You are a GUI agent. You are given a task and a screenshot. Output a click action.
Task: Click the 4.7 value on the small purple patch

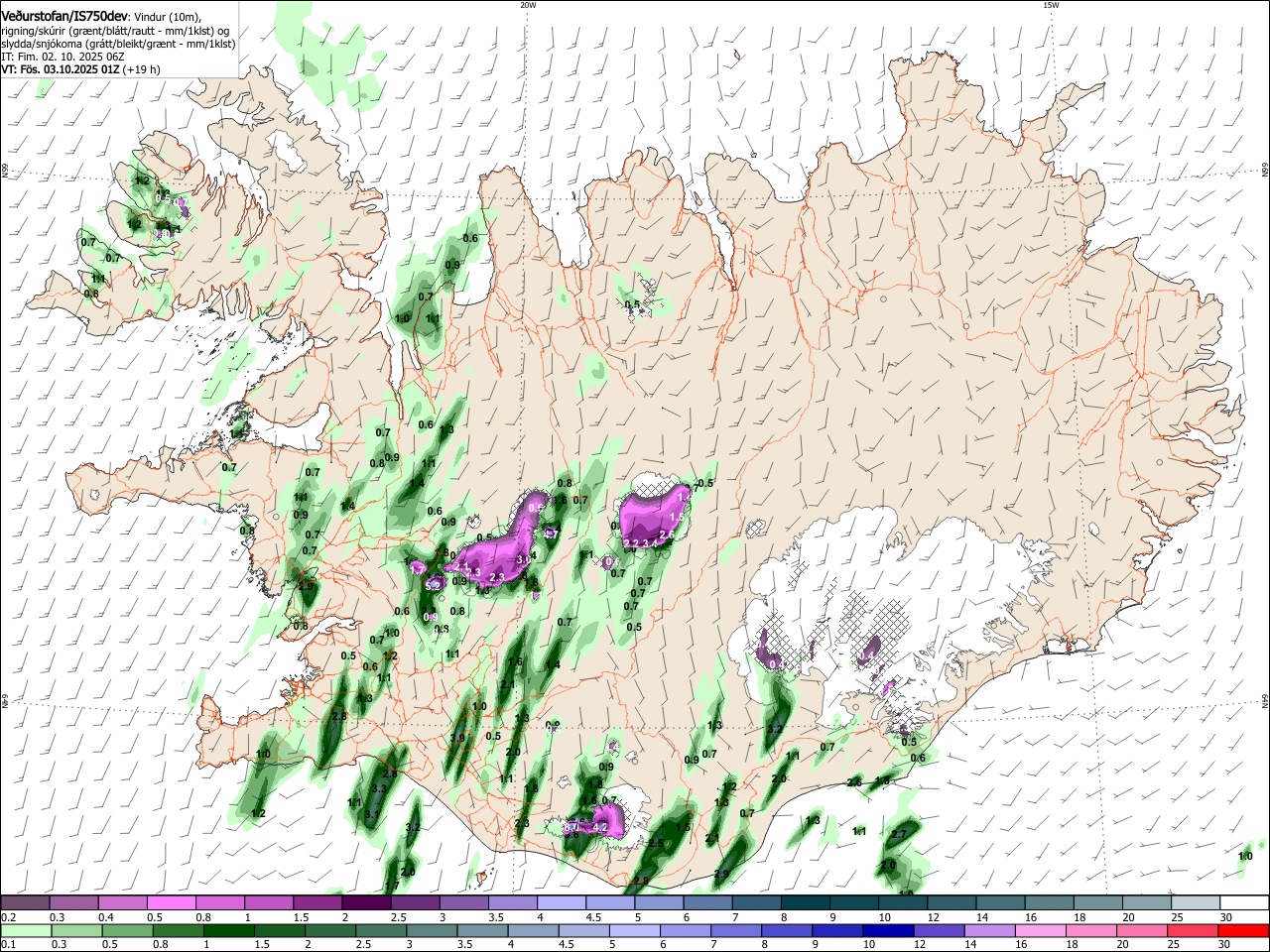tap(552, 534)
